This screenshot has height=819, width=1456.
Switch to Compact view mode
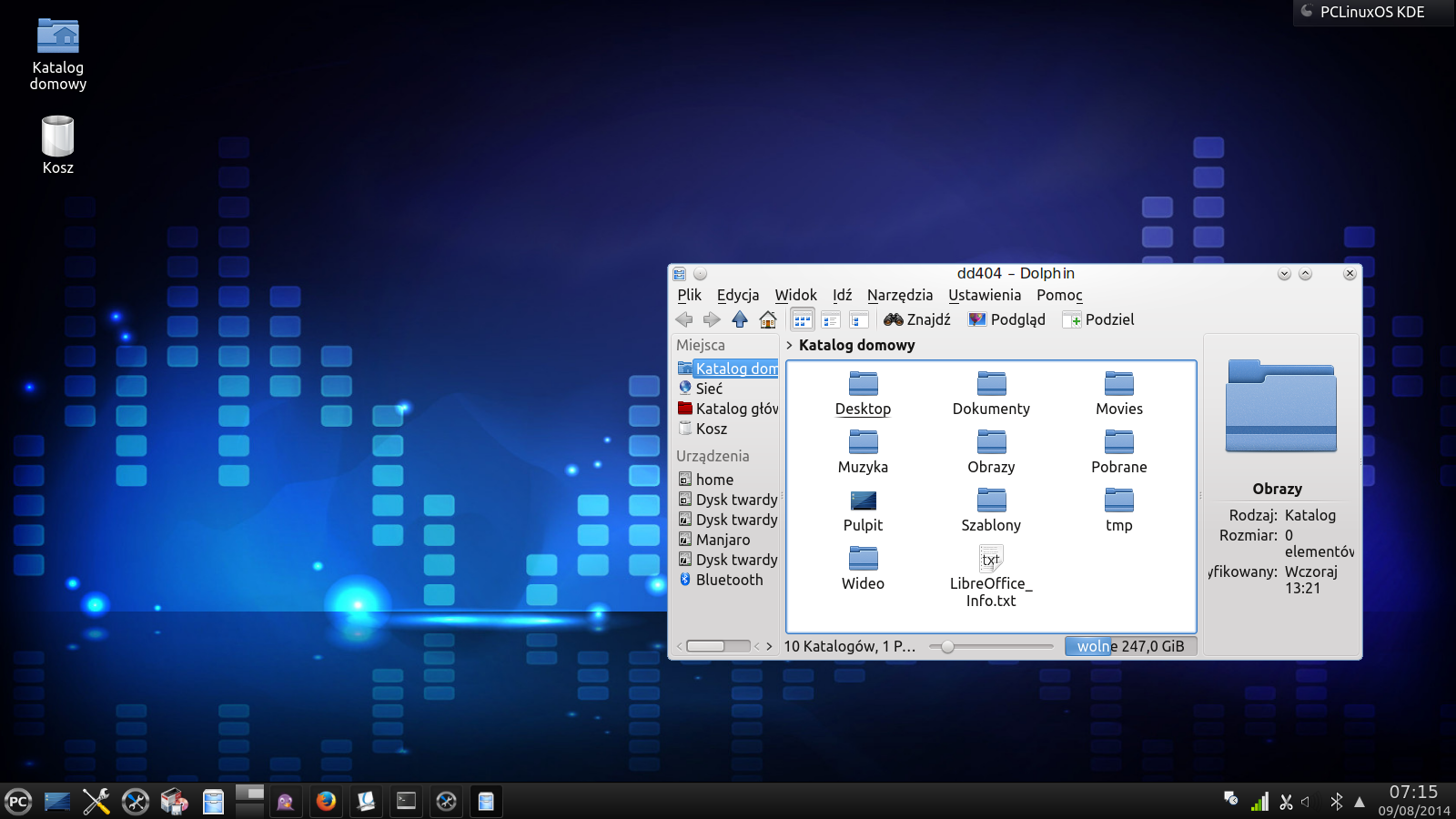830,319
